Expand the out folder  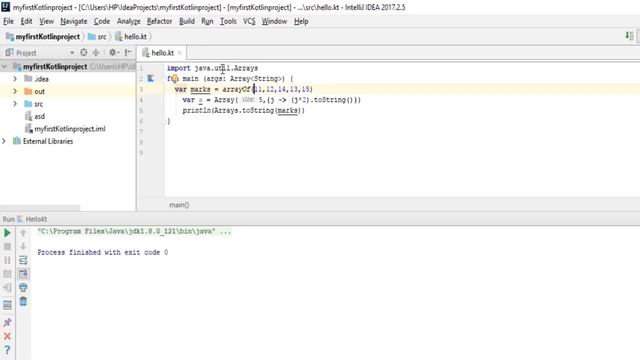(15, 91)
